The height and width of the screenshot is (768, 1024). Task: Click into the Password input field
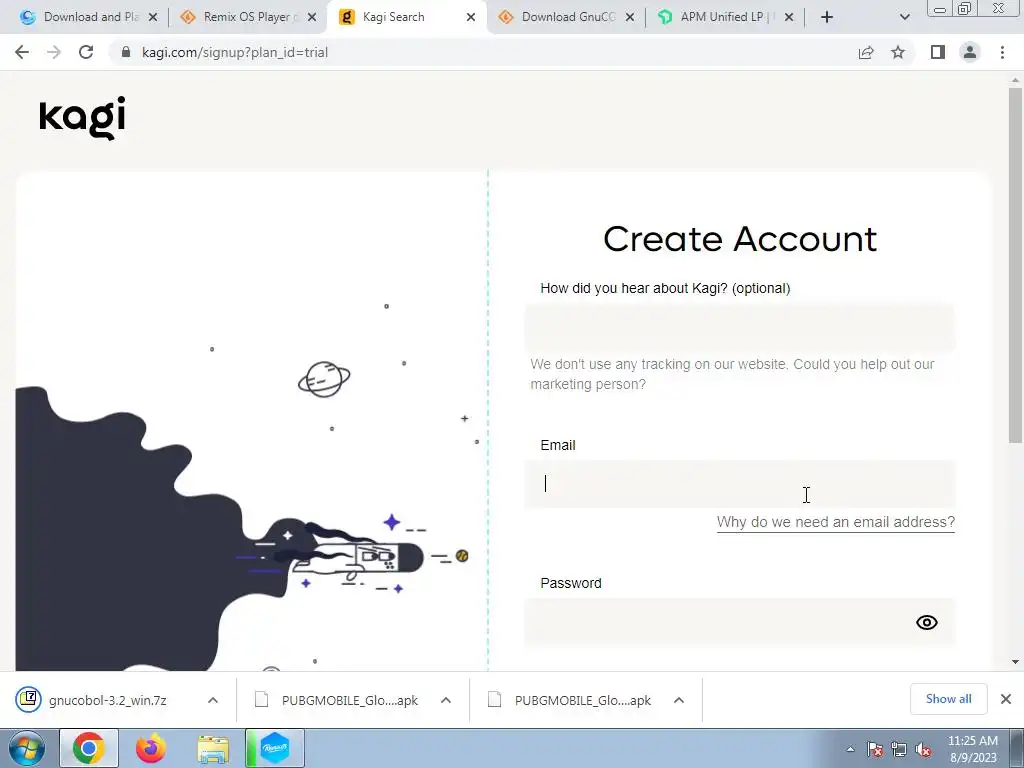tap(740, 622)
